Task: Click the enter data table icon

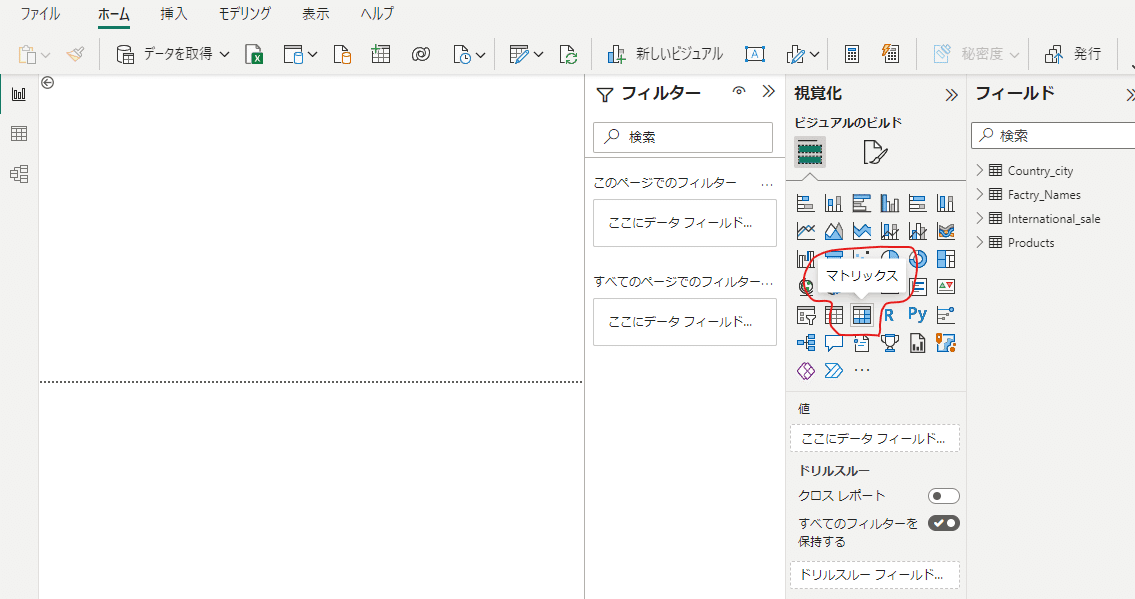Action: (381, 54)
